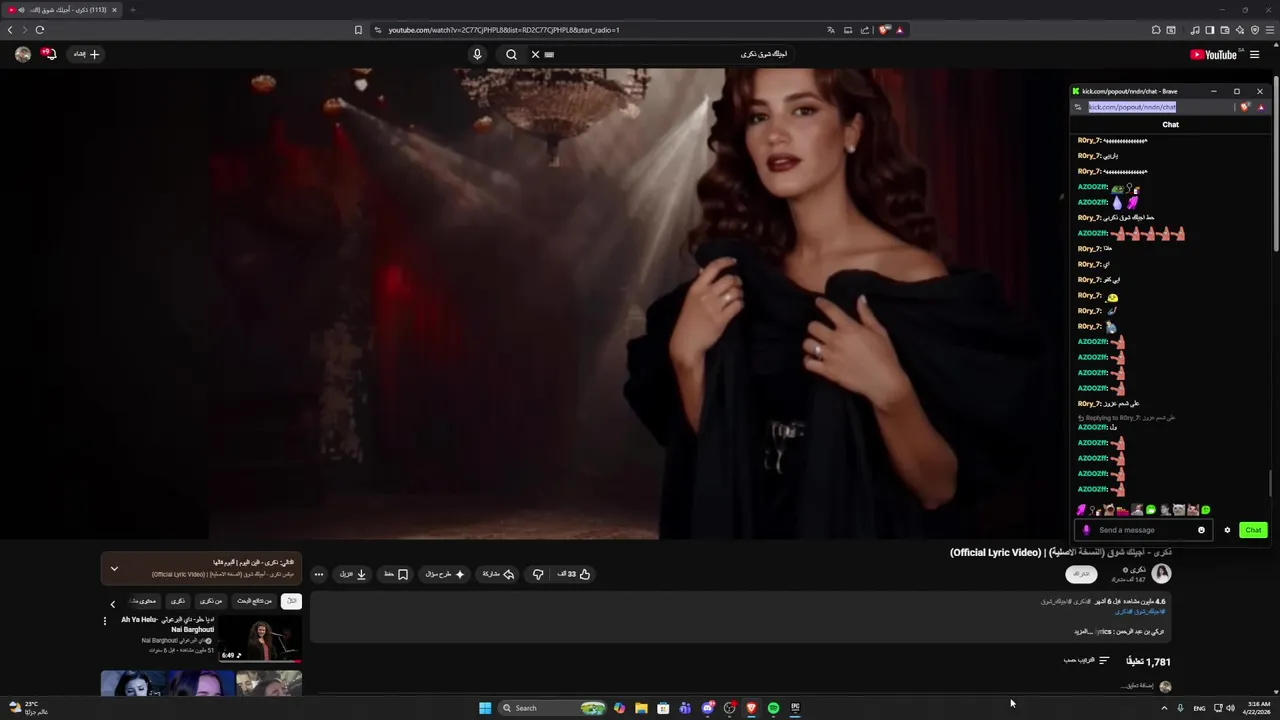The image size is (1280, 720).
Task: Select the 'من نتائج البحث' filter chip
Action: click(x=254, y=601)
